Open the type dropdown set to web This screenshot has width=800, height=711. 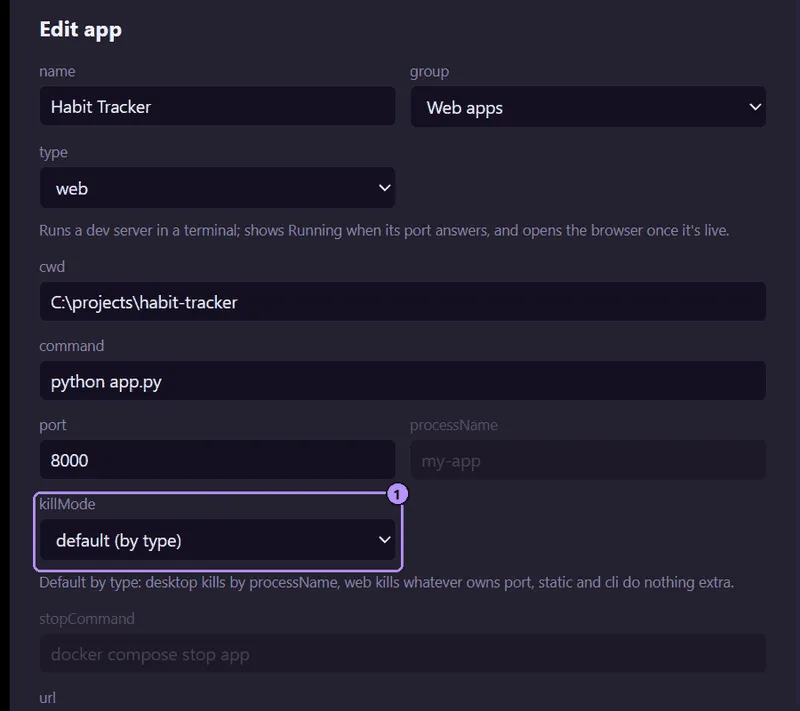pos(217,188)
